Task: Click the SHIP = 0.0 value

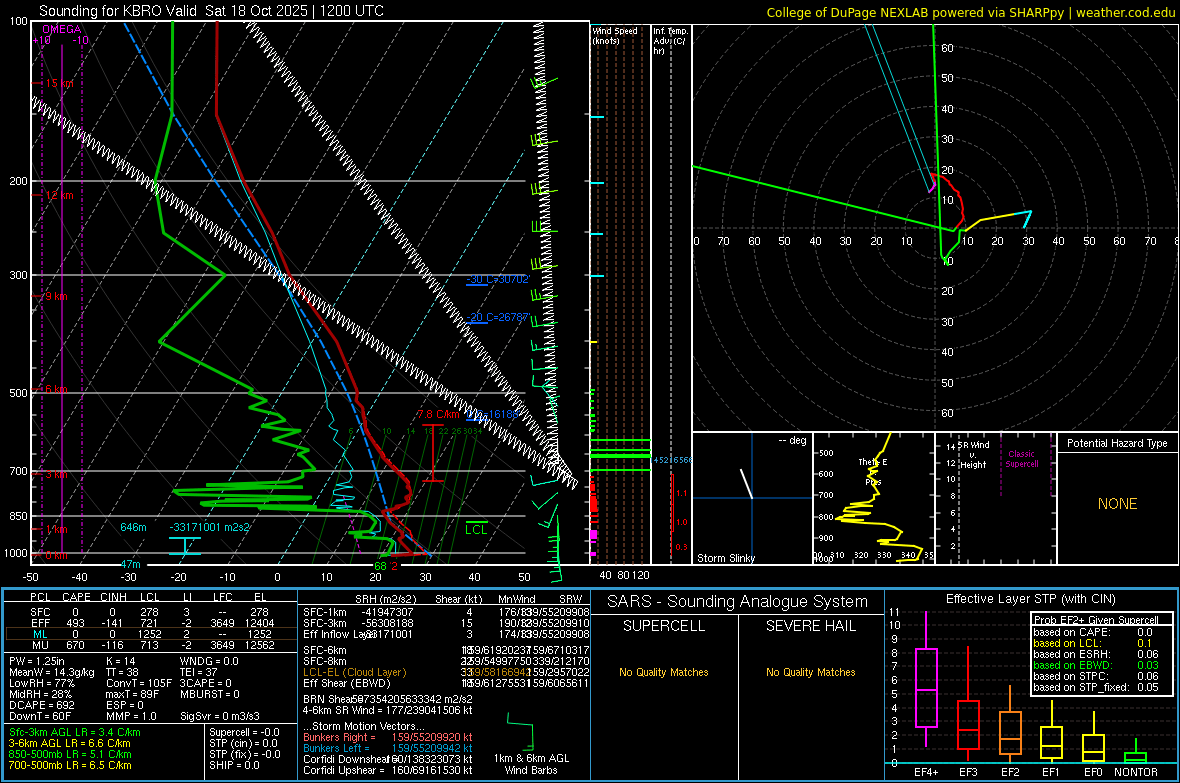Action: pos(234,765)
